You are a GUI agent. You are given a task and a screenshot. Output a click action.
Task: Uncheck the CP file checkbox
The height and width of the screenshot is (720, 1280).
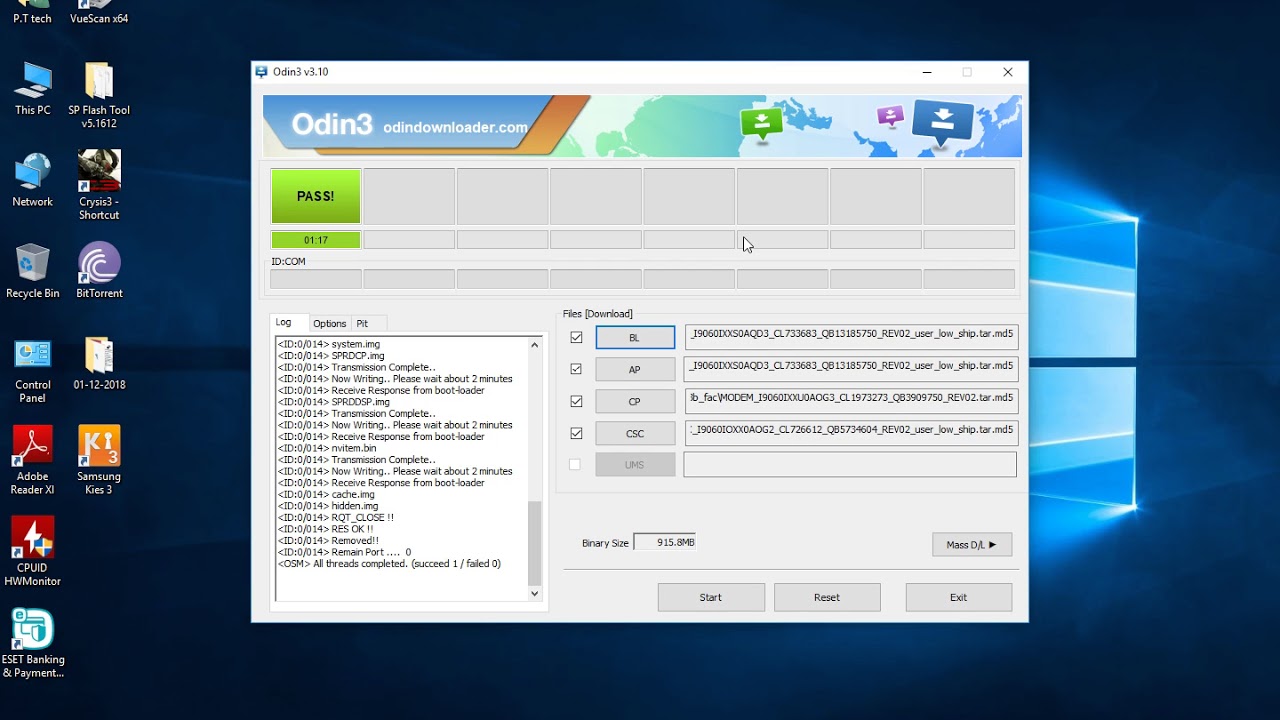tap(576, 401)
